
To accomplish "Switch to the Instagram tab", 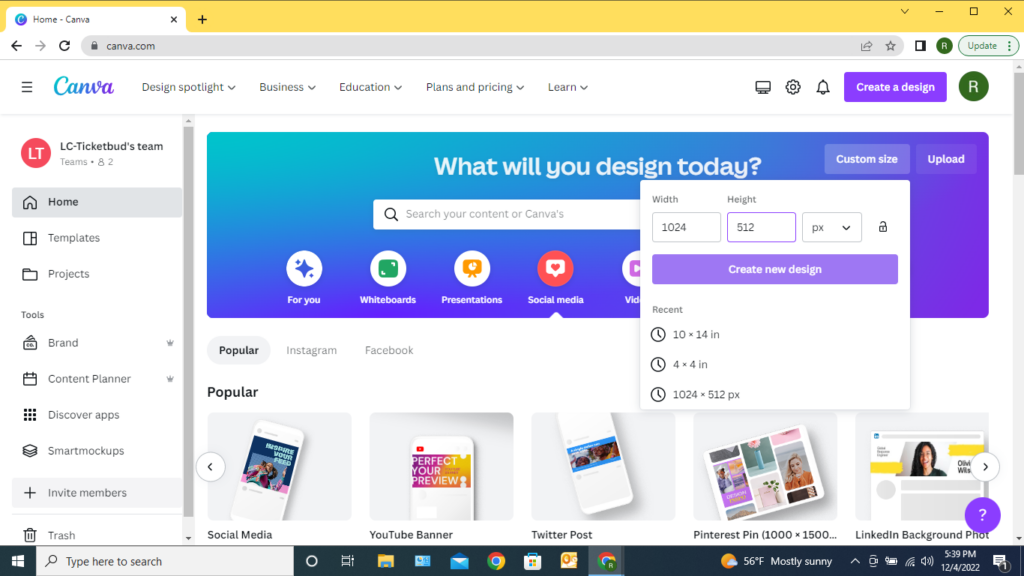I will 312,350.
